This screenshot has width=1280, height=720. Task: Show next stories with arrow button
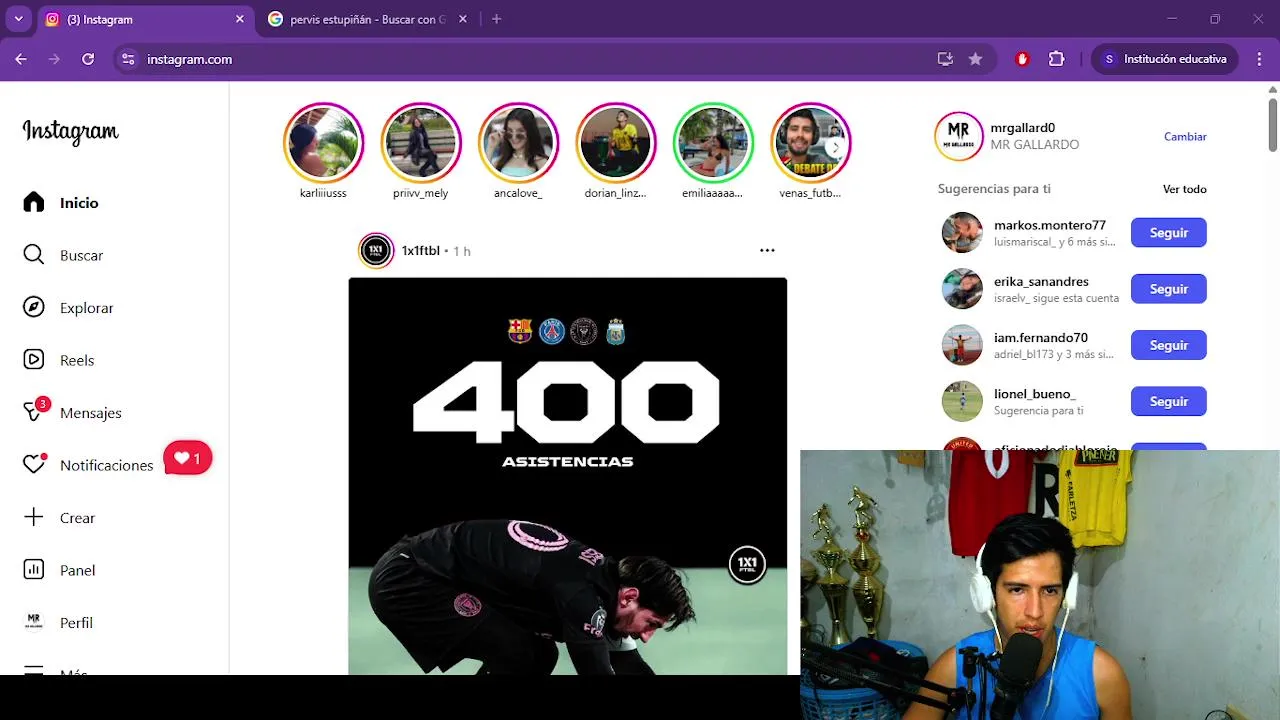[x=836, y=147]
